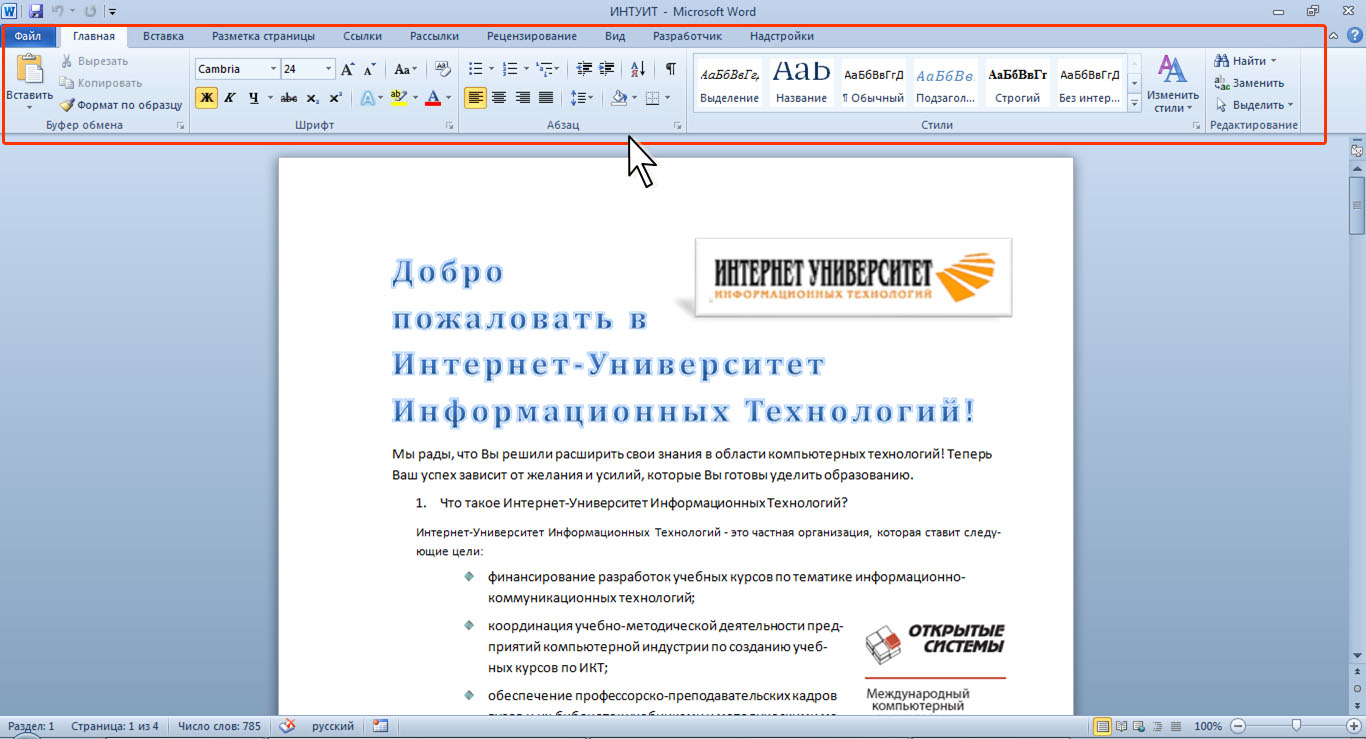Switch to the Разметка страницы tab
This screenshot has height=739, width=1366.
(x=263, y=36)
